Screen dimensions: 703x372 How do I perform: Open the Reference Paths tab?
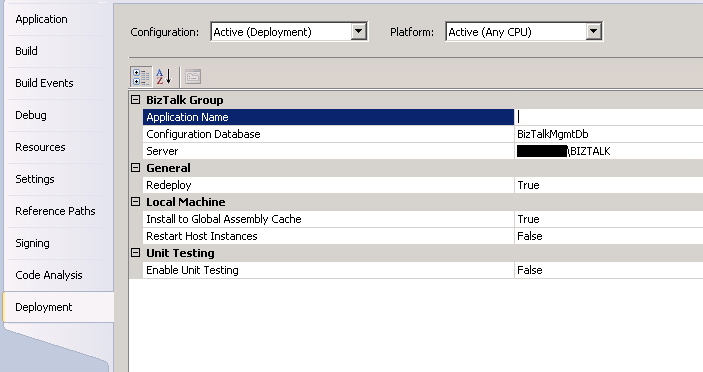pyautogui.click(x=55, y=211)
